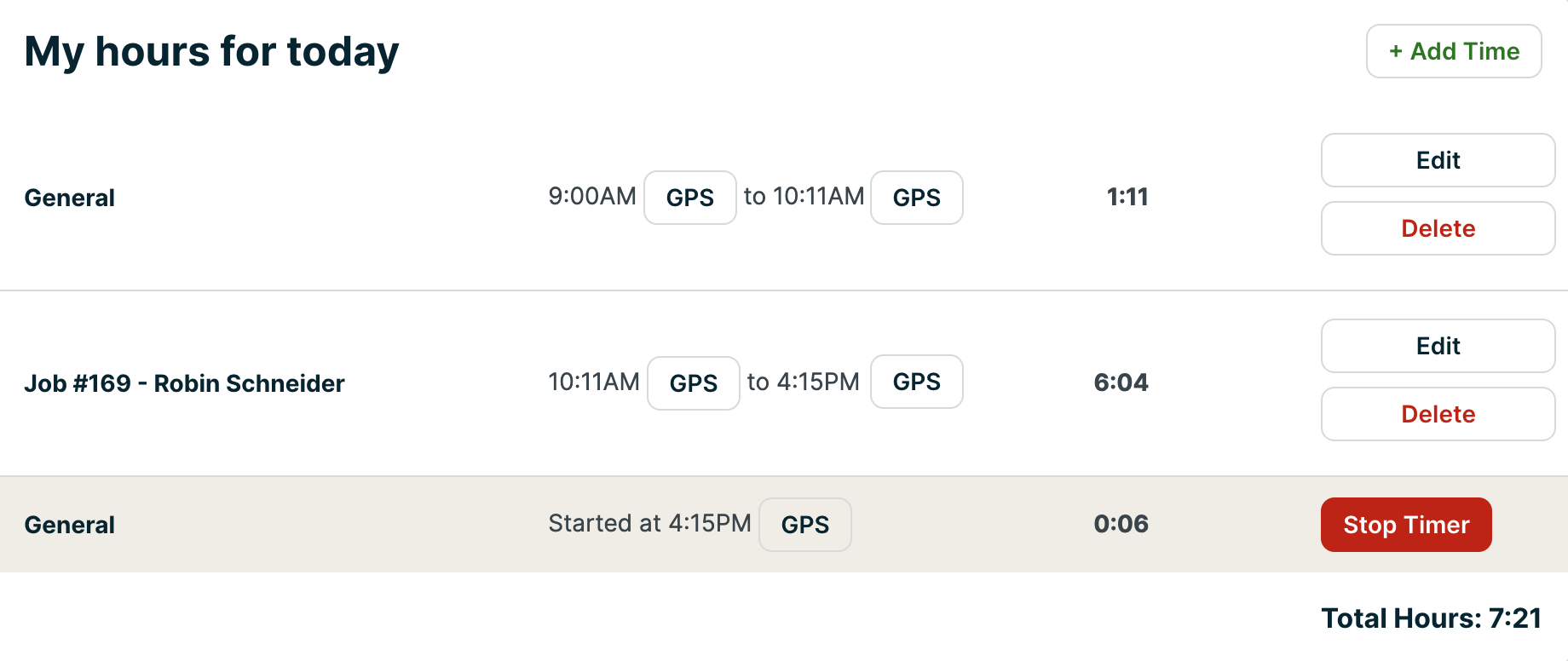Screen dimensions: 1568x661
Task: Click the Add Time button
Action: (1454, 51)
